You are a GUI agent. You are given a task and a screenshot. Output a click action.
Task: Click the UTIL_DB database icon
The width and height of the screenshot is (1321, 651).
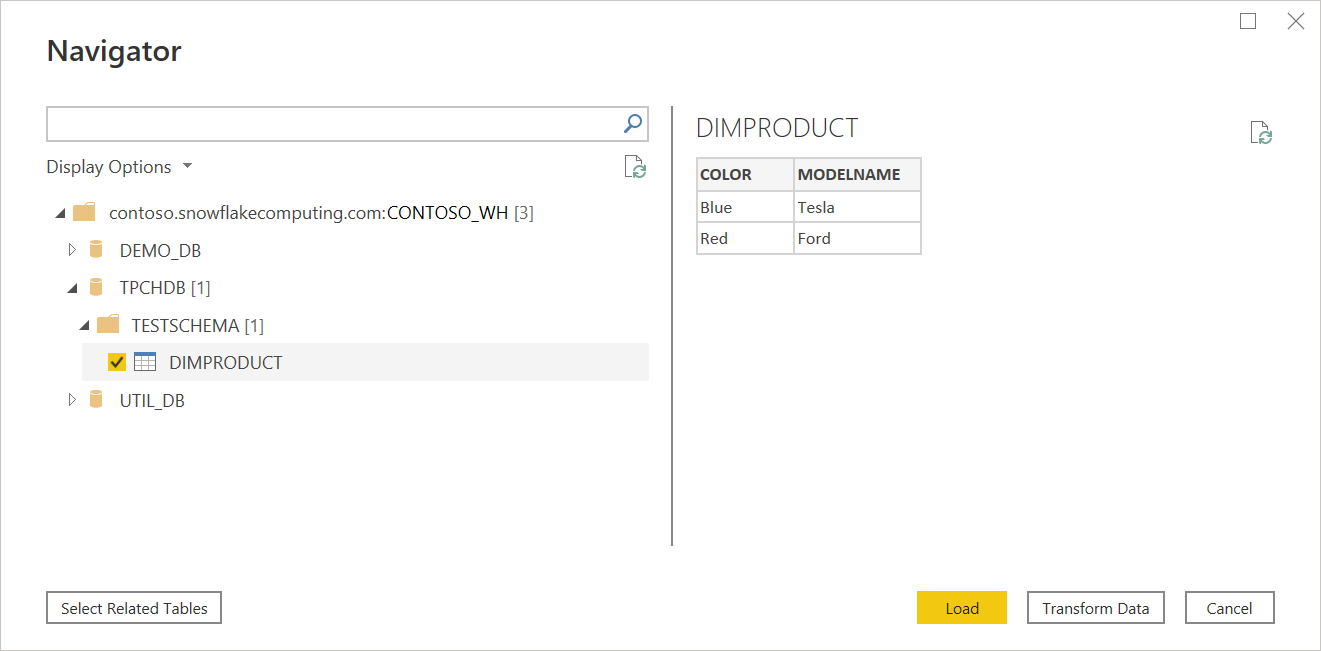(x=95, y=399)
